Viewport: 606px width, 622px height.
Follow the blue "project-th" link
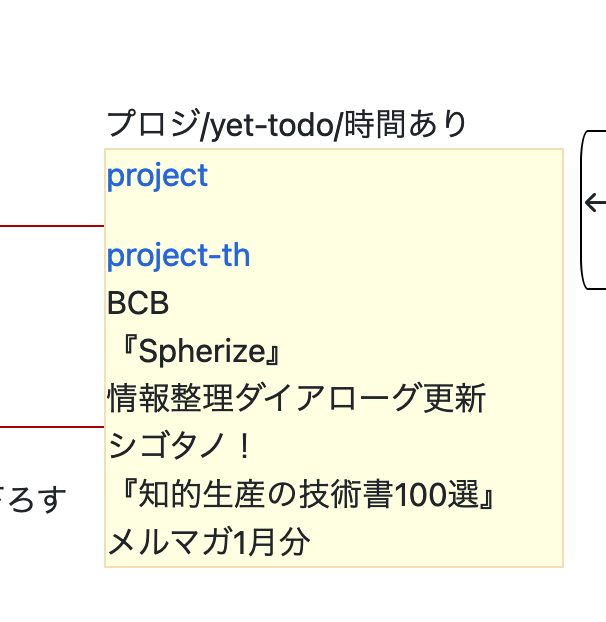(178, 255)
